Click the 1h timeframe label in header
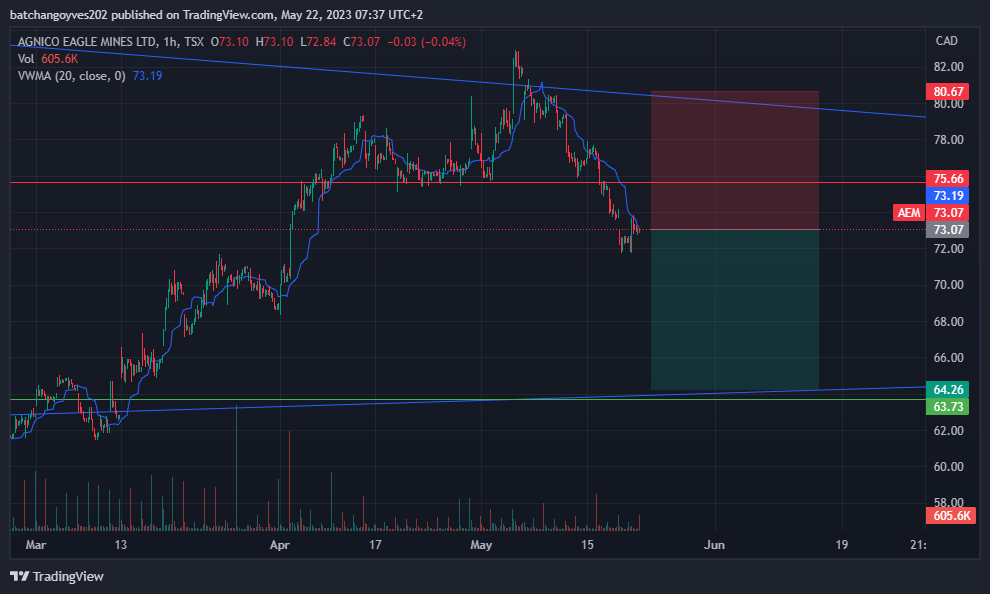 click(x=169, y=42)
